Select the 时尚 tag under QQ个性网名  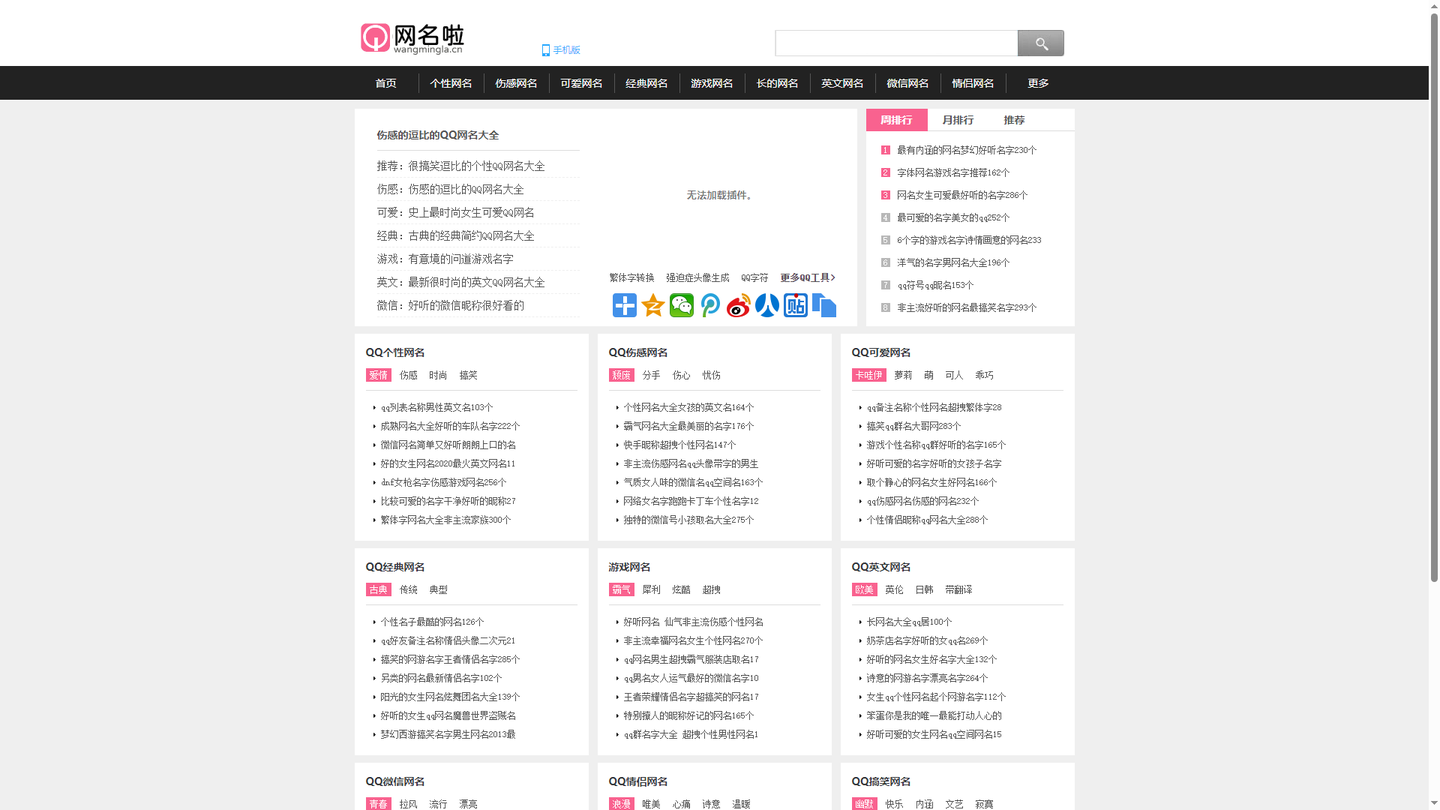(438, 375)
